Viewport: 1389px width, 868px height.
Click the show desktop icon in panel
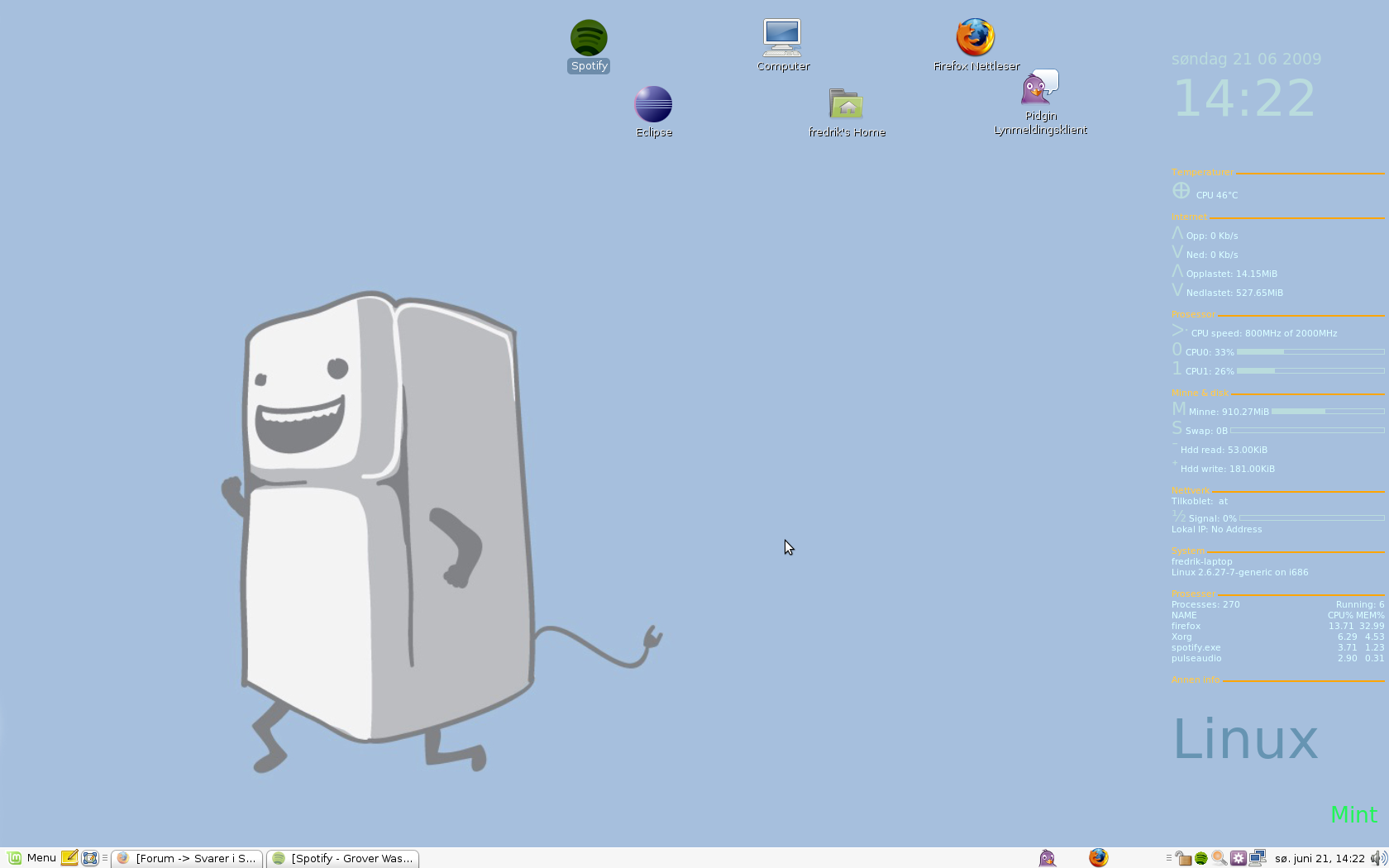click(90, 858)
